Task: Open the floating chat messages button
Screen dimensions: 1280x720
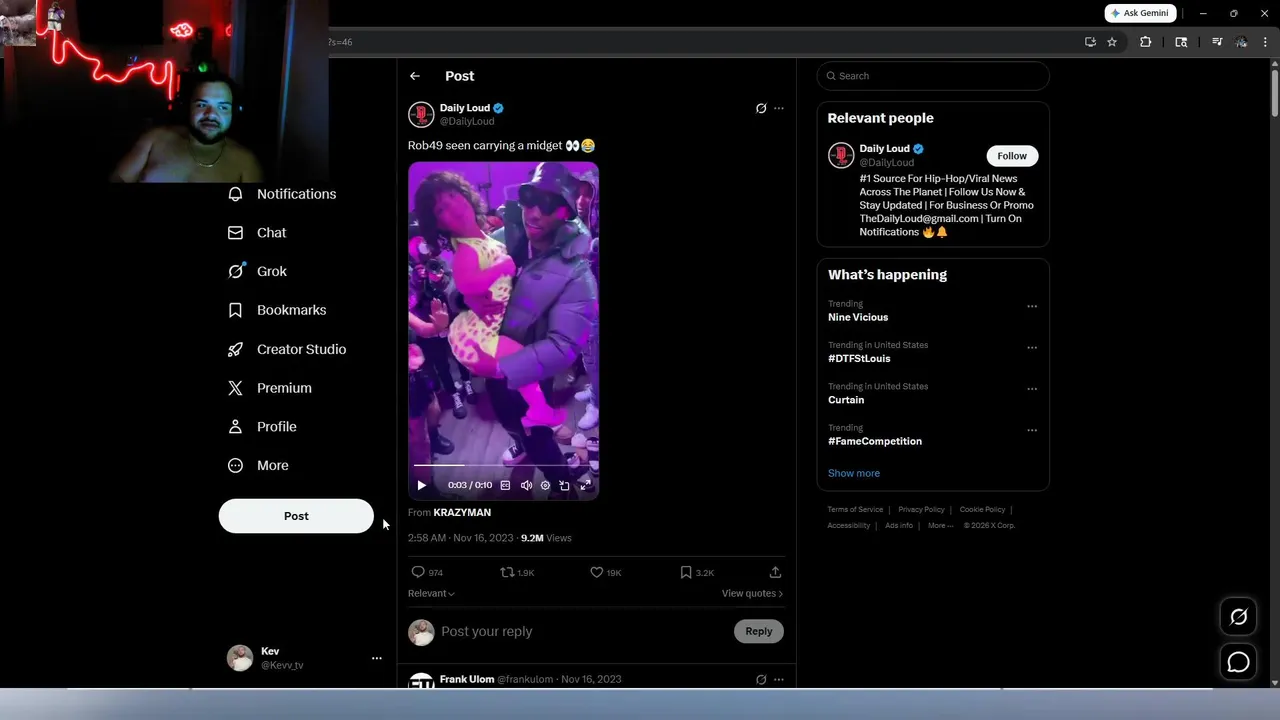Action: [x=1238, y=662]
